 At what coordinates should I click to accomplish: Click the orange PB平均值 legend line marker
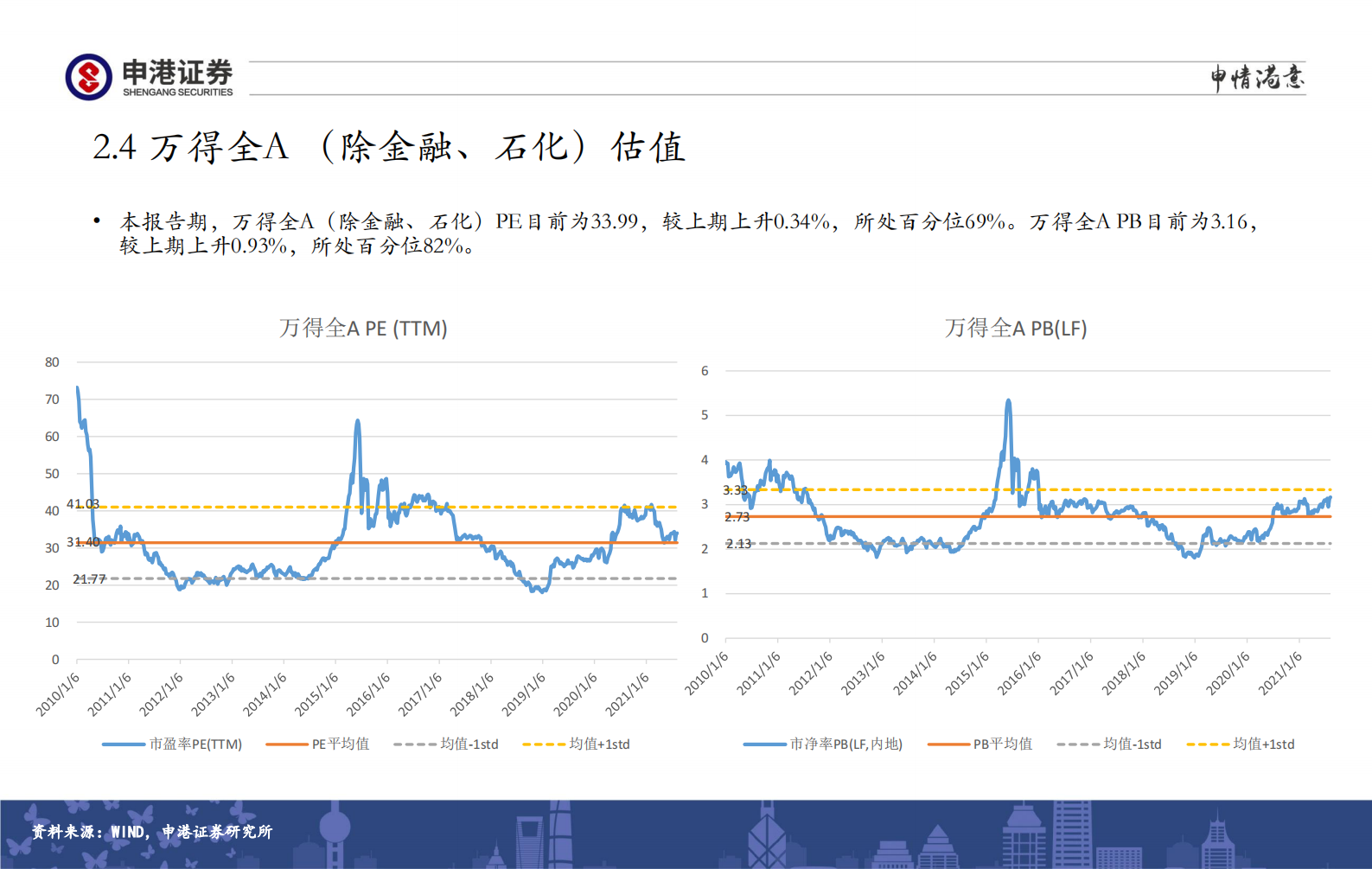pos(948,744)
